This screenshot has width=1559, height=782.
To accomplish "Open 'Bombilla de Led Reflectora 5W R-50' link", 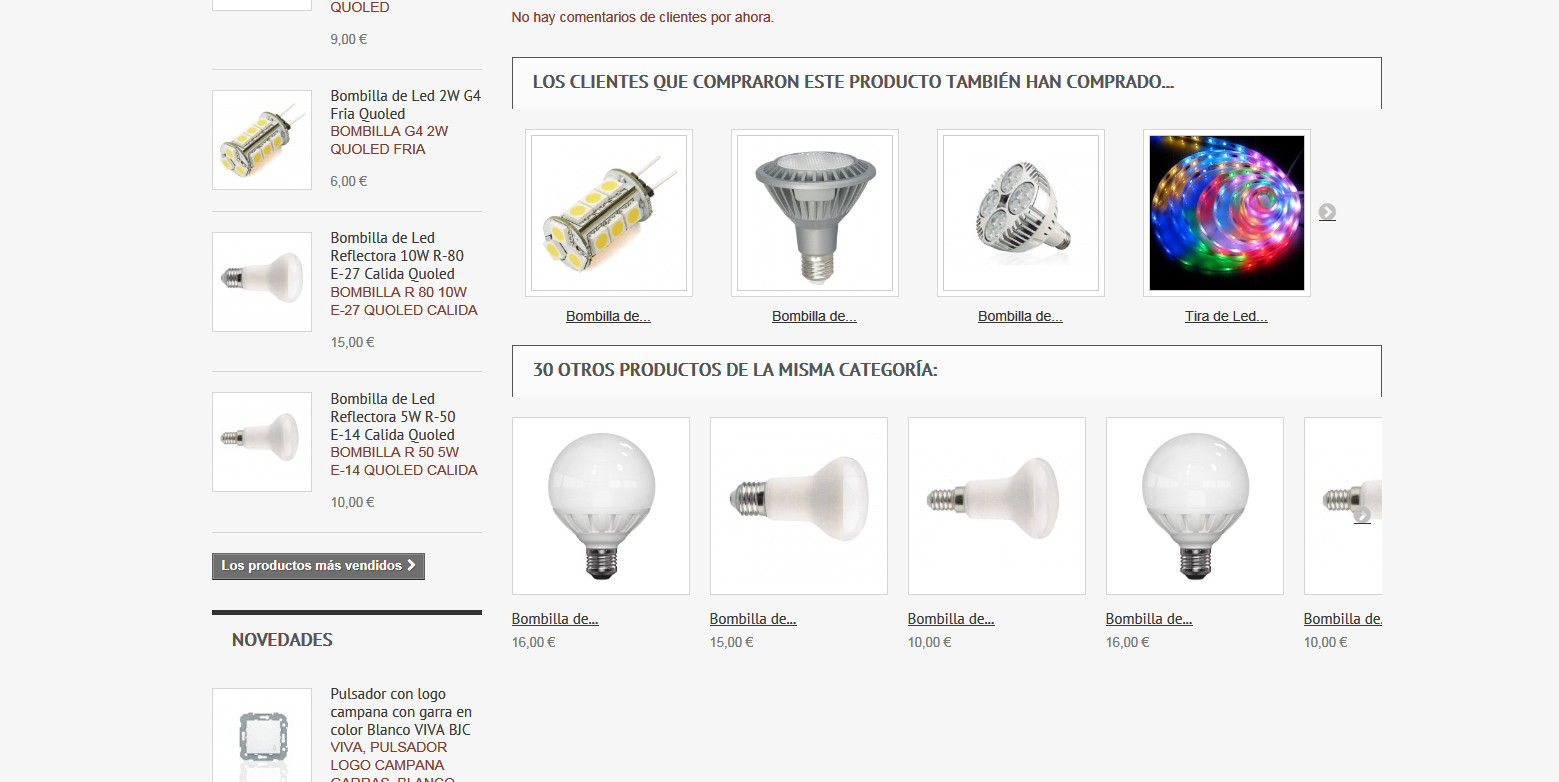I will coord(393,417).
